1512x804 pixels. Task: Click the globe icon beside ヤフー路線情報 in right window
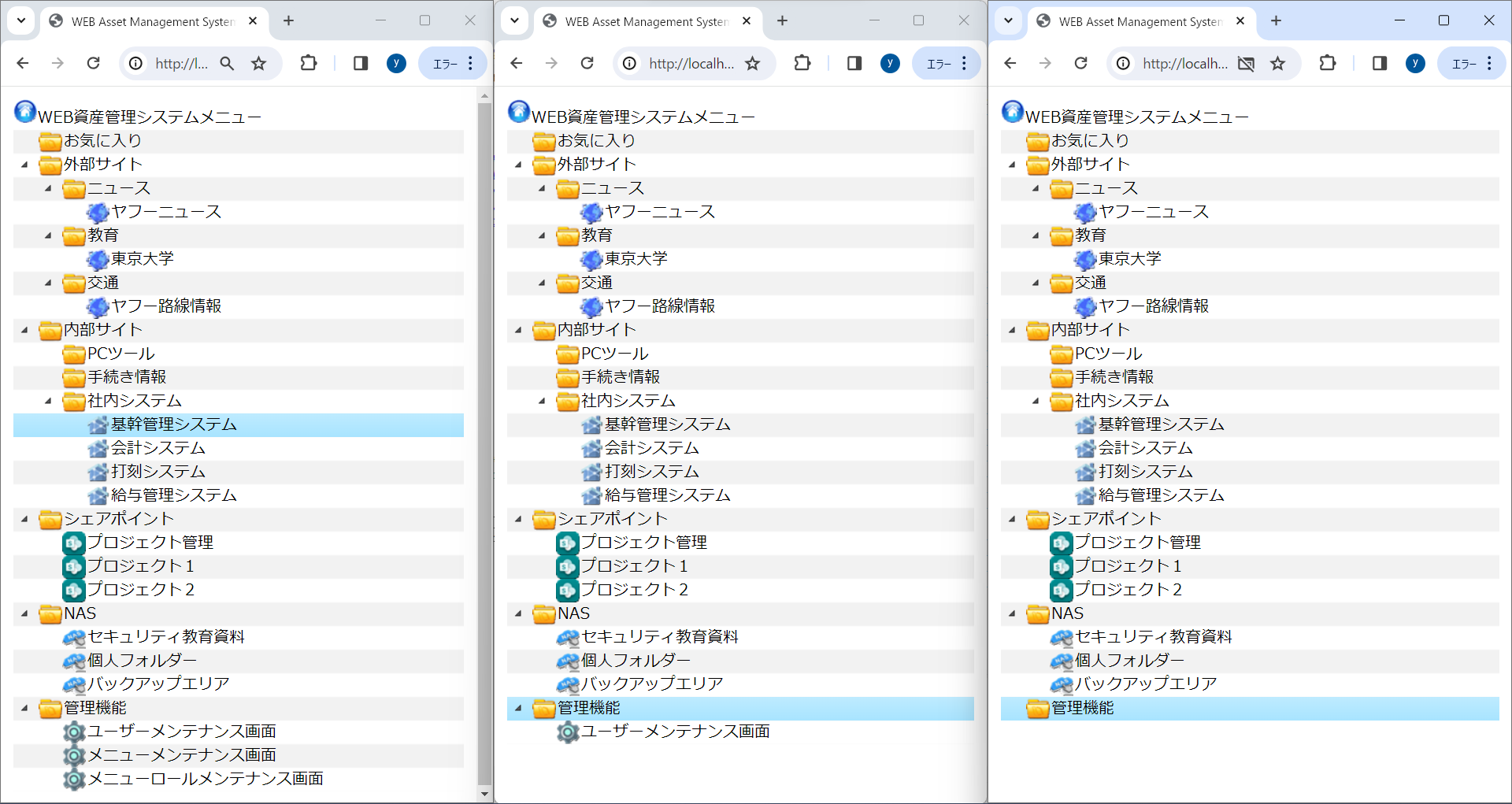pos(1085,307)
